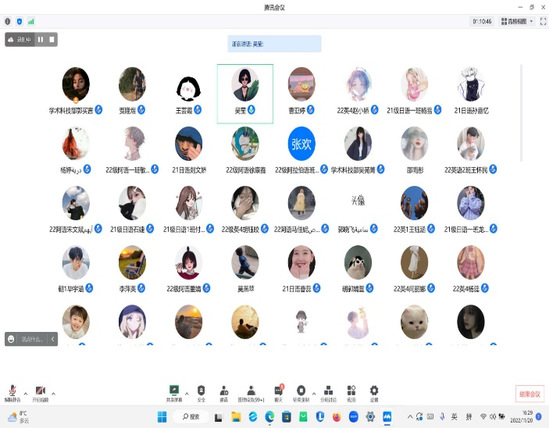Expand microphone options arrow

pos(26,394)
